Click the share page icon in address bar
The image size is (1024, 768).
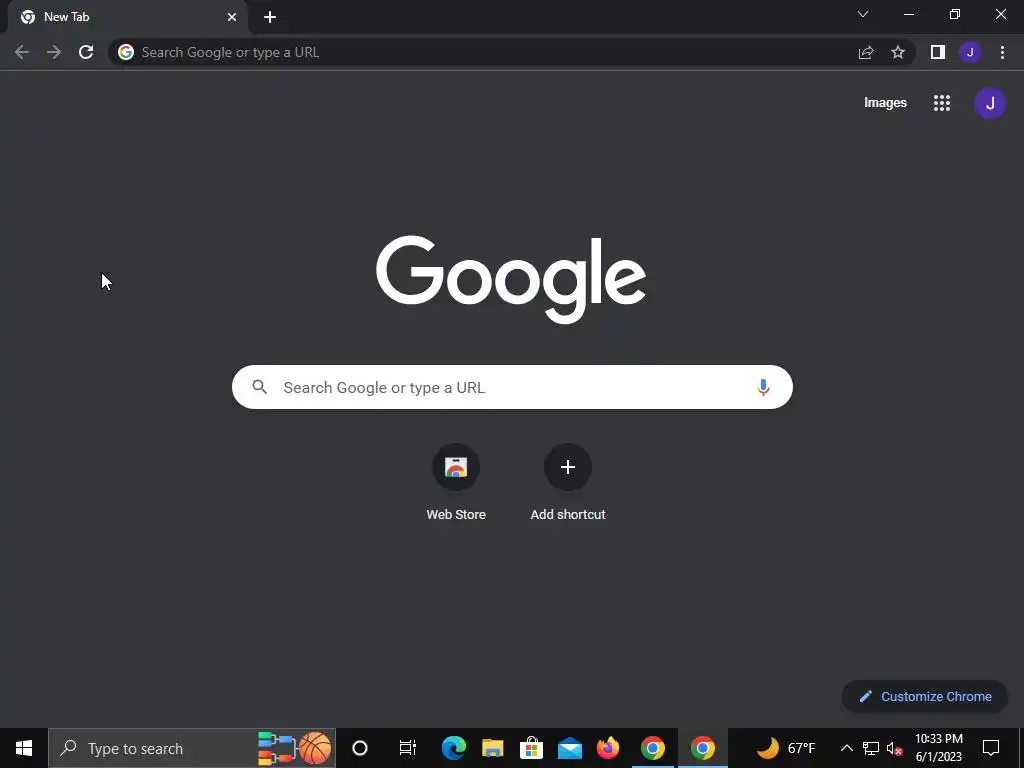(866, 52)
